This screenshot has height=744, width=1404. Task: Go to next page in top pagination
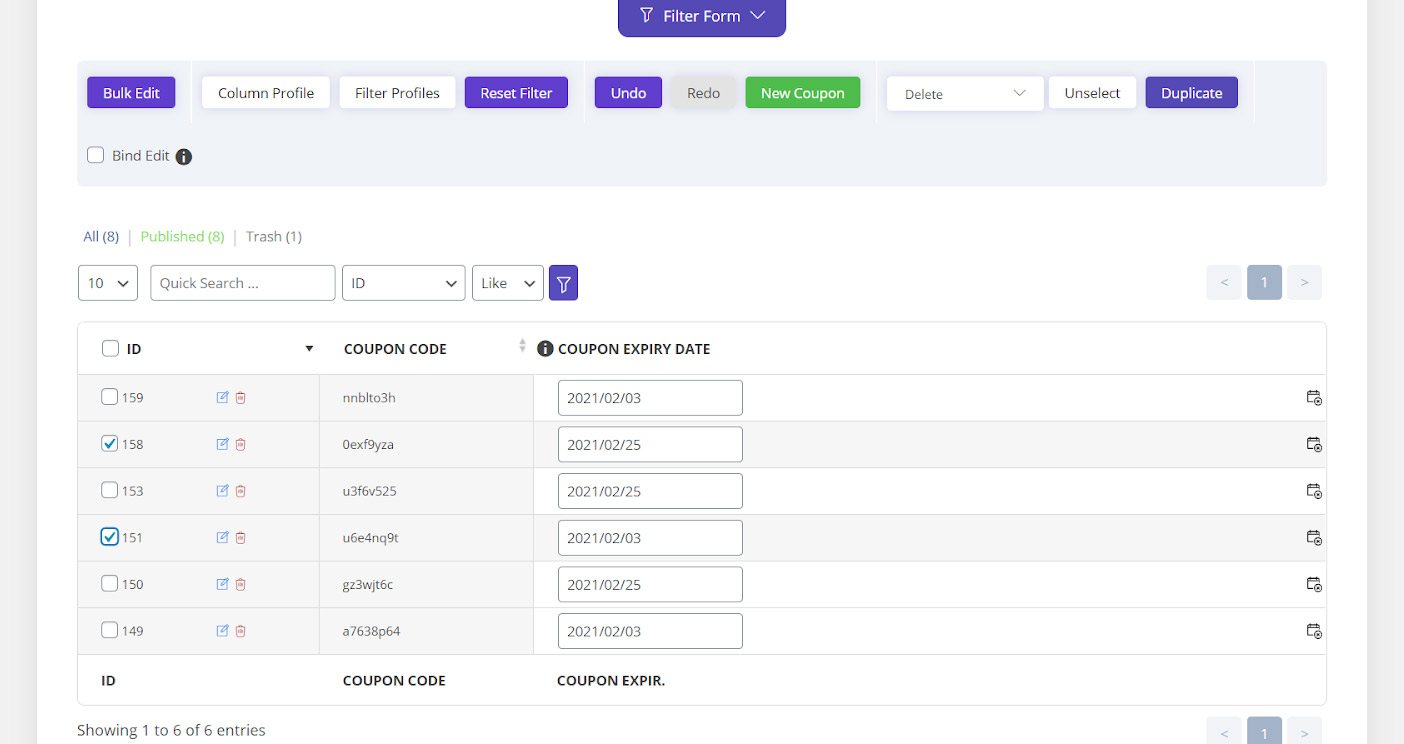point(1304,283)
